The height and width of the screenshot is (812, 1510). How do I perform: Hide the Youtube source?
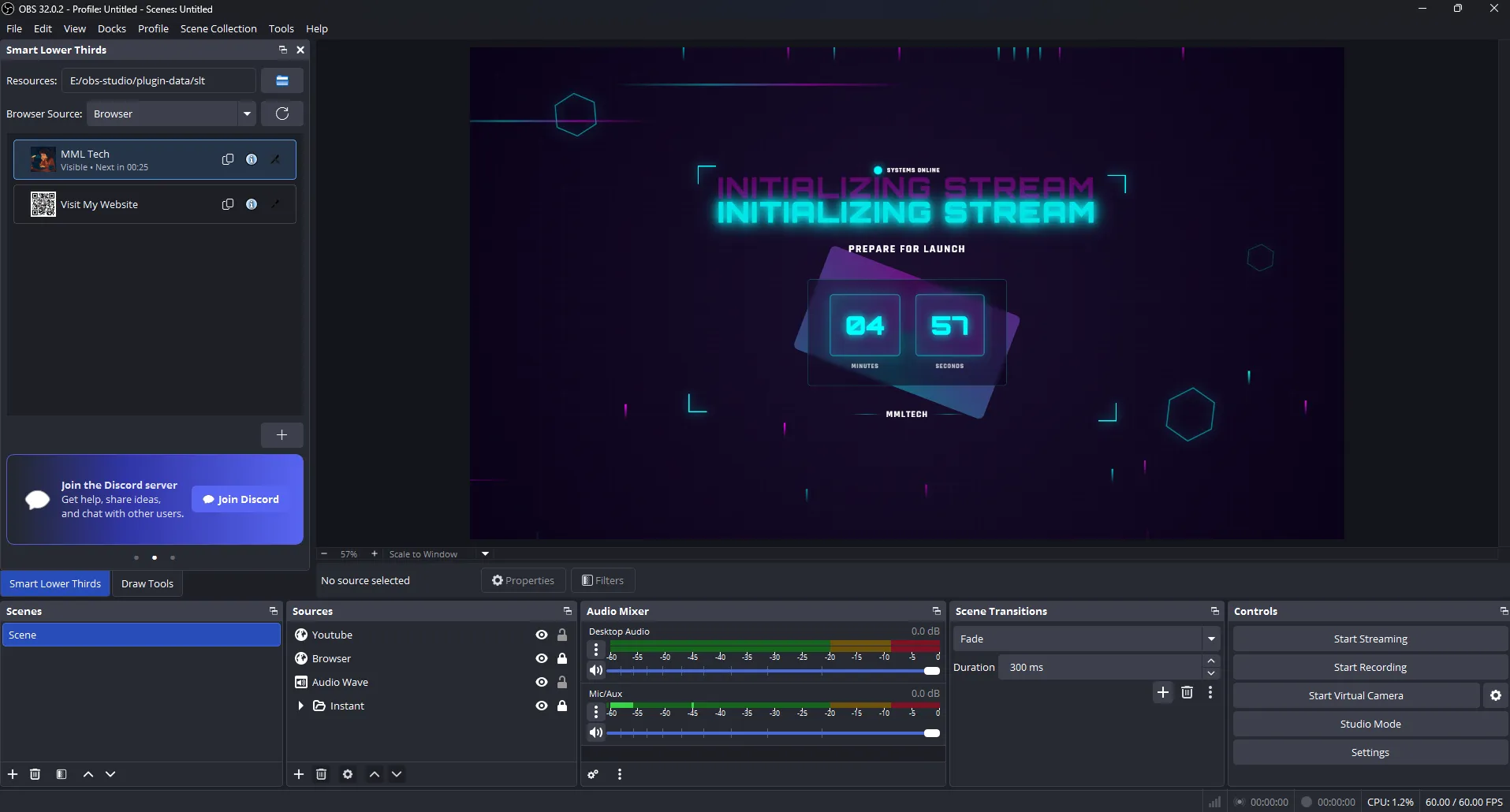pos(540,635)
